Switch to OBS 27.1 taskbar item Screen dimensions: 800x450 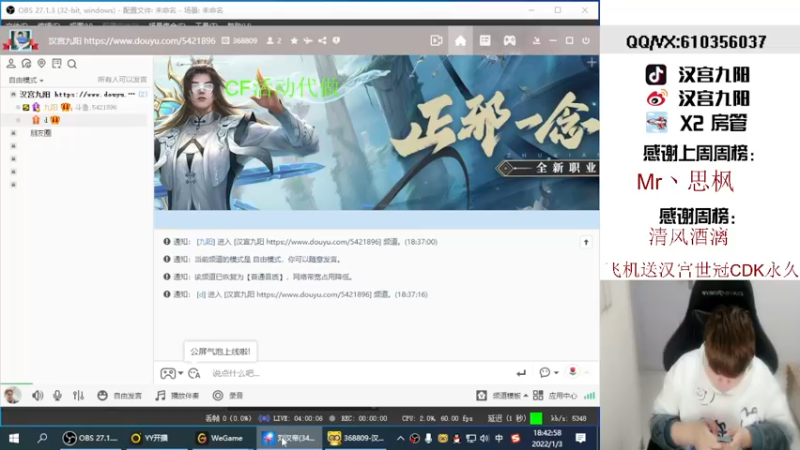[90, 438]
